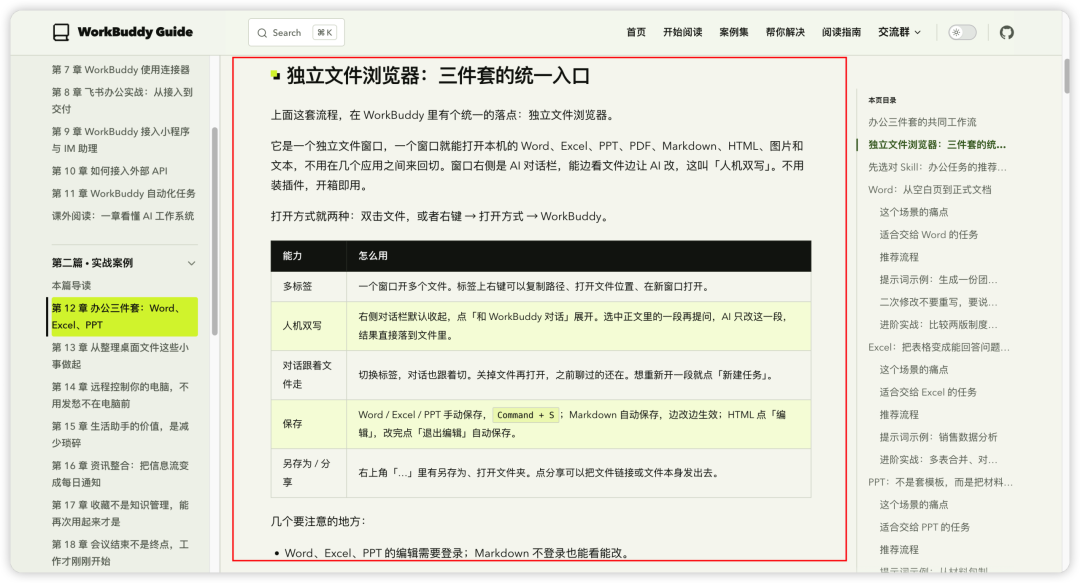Jump to 办公三件套的共同工作流 in page contents
The height and width of the screenshot is (583, 1080).
pyautogui.click(x=922, y=122)
